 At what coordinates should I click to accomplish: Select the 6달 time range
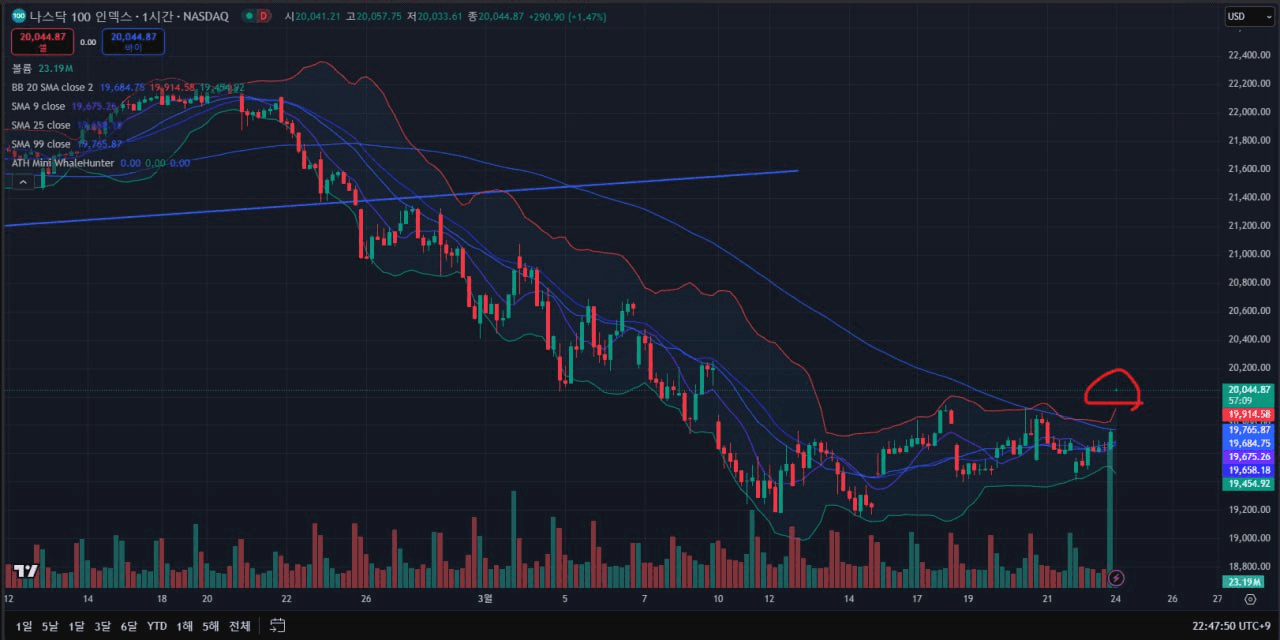129,626
